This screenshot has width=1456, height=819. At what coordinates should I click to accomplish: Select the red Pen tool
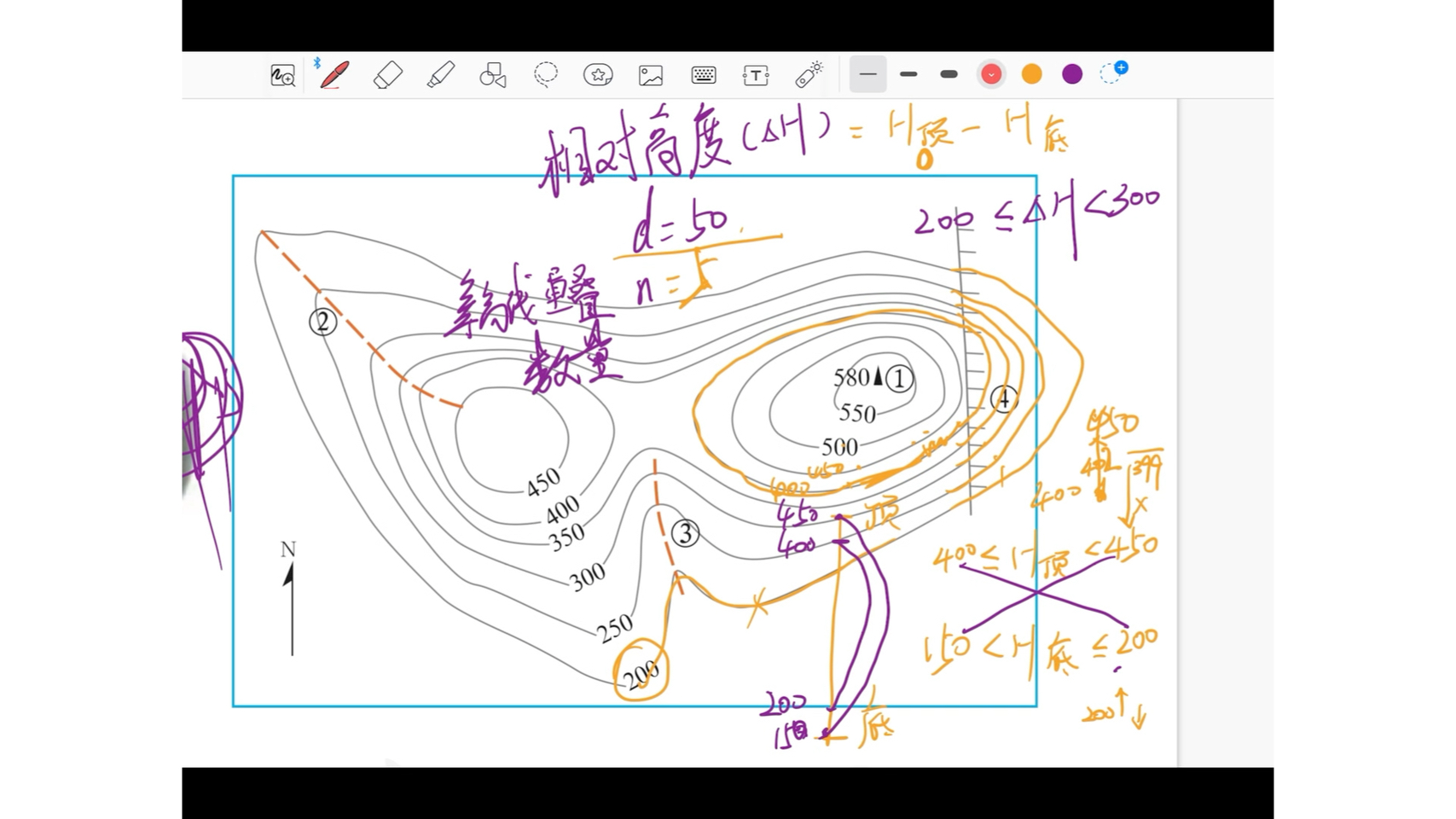(334, 74)
